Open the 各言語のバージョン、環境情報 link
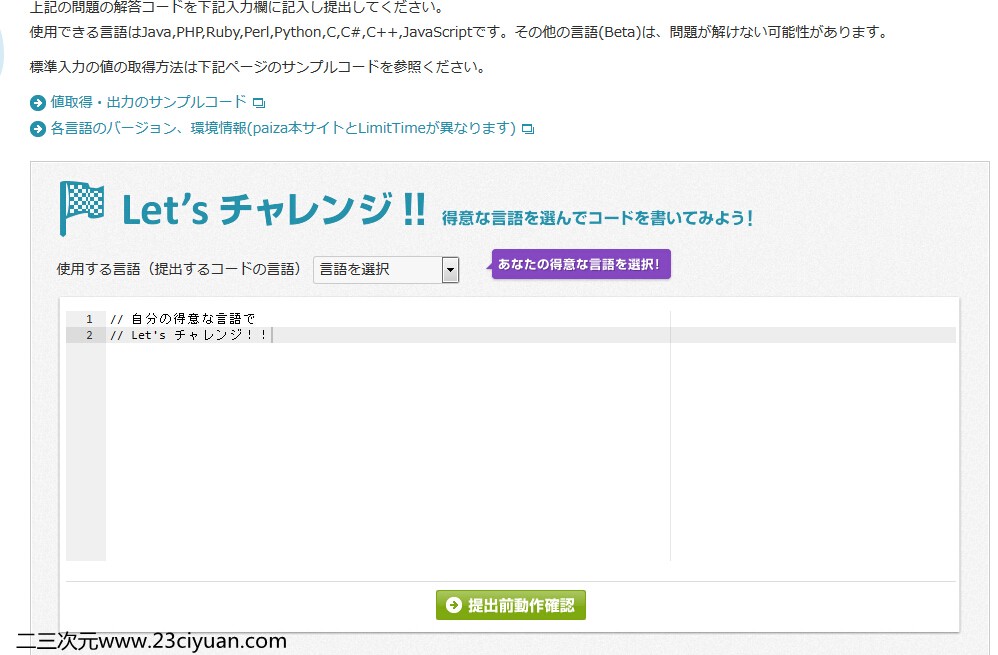Viewport: 998px width, 655px height. tap(282, 128)
